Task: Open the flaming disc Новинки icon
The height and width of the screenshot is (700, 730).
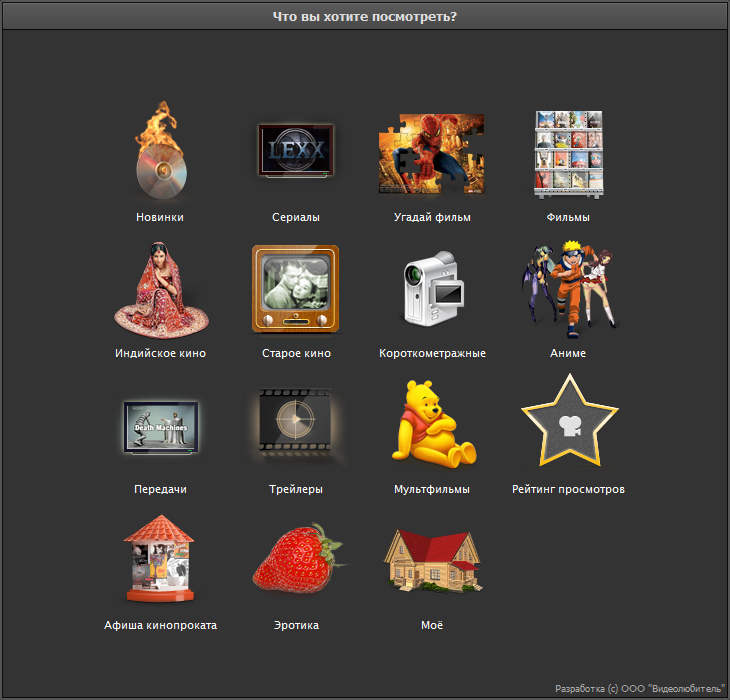Action: (x=161, y=151)
